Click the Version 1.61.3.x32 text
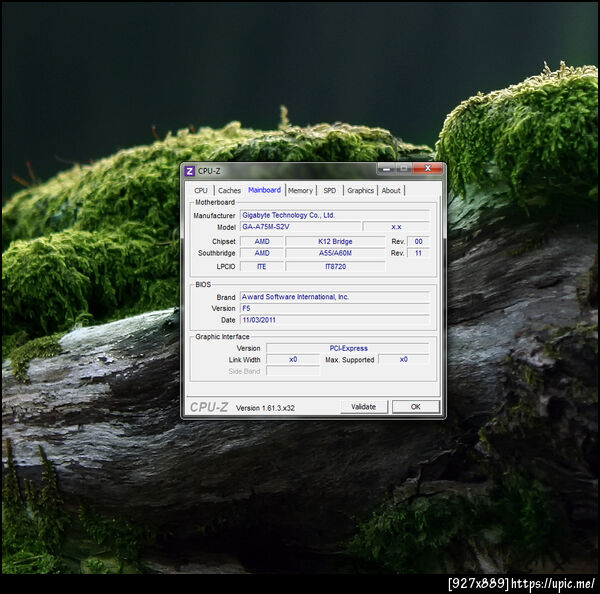This screenshot has width=600, height=594. click(x=265, y=408)
